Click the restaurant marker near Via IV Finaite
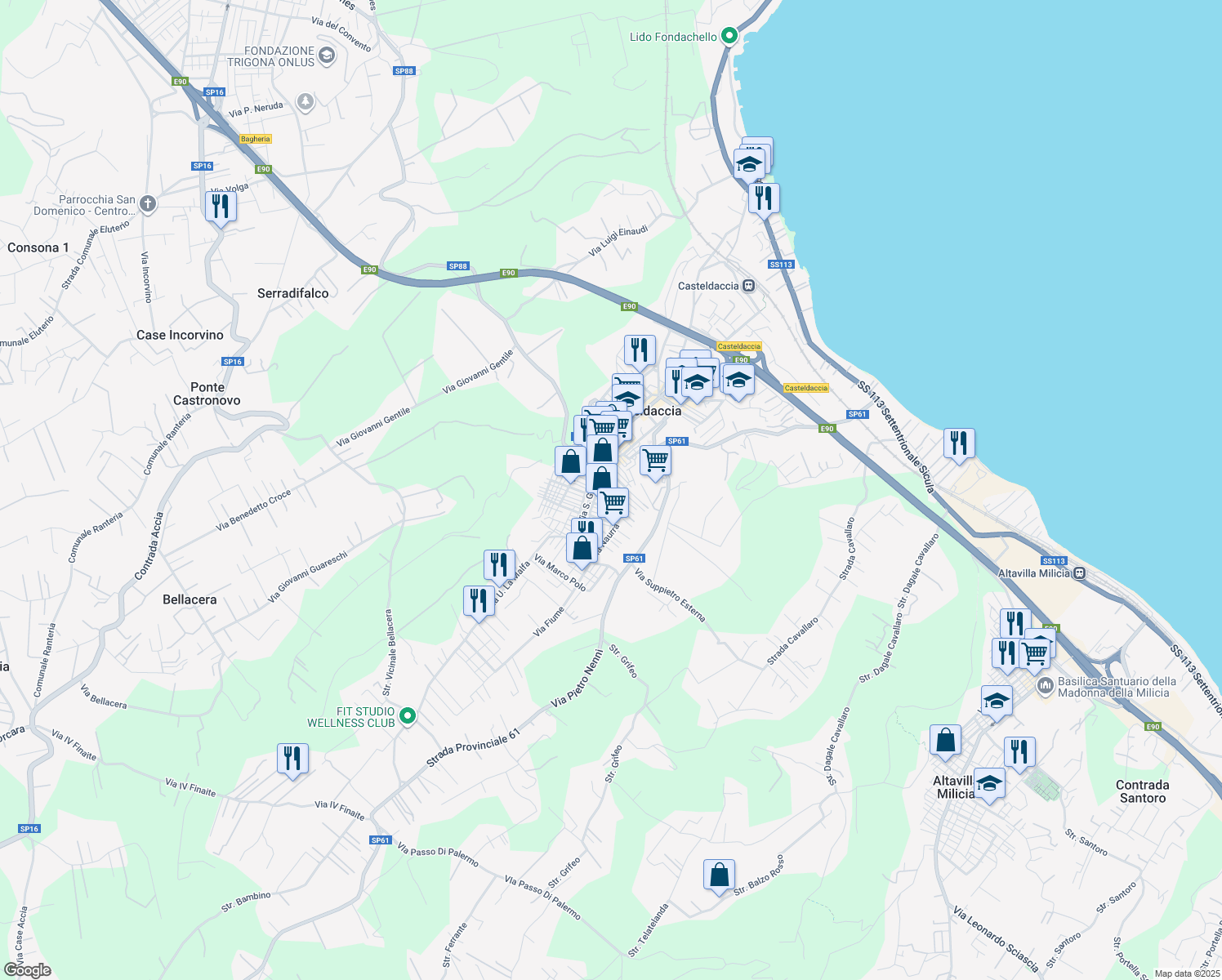Image resolution: width=1222 pixels, height=980 pixels. point(292,759)
